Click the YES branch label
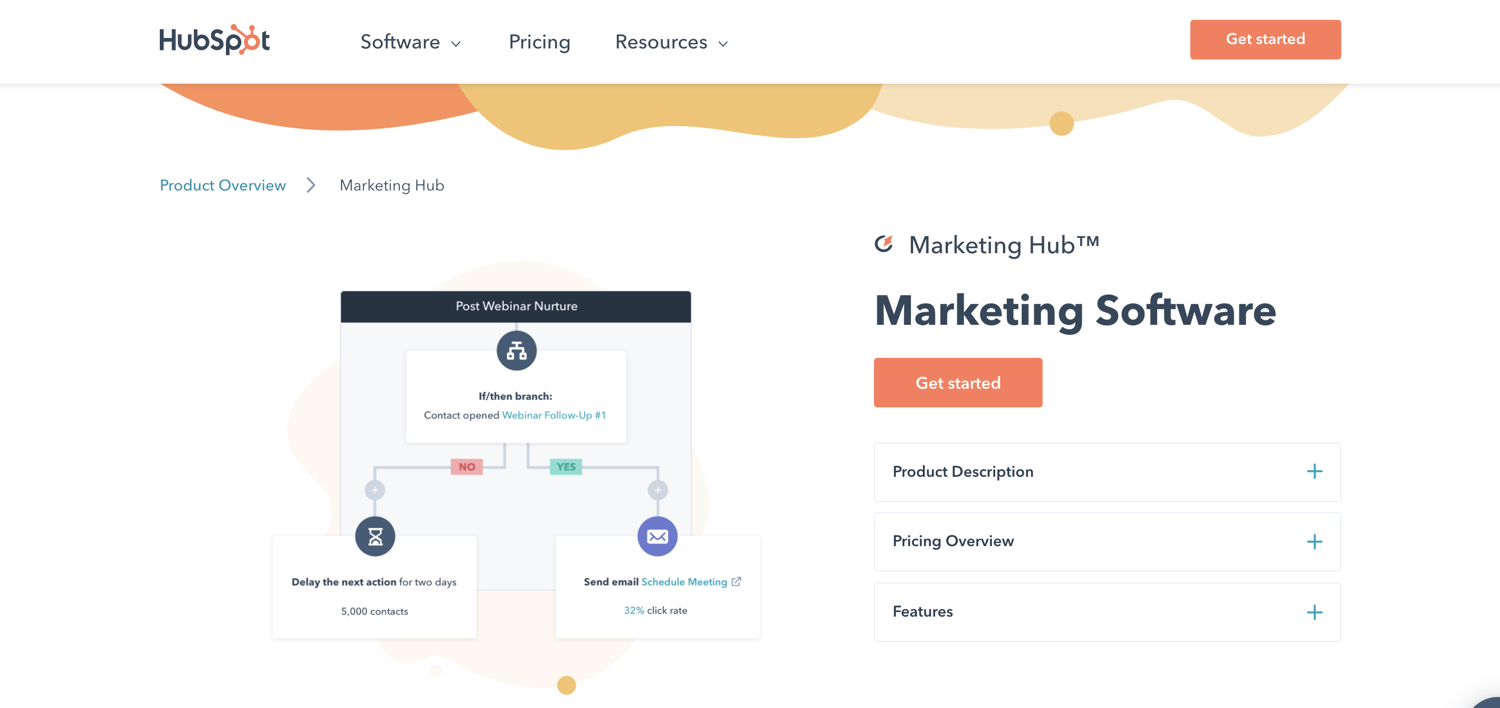1500x708 pixels. (x=566, y=467)
